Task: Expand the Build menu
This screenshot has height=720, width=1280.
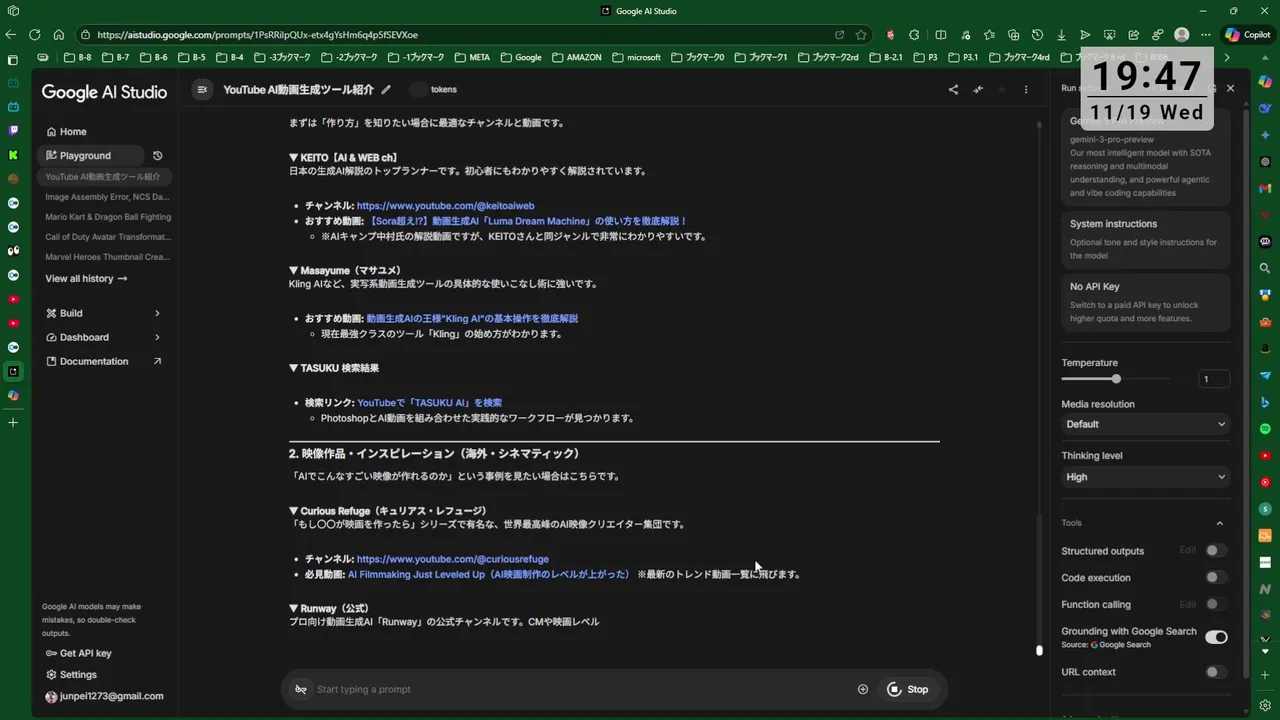Action: 103,313
